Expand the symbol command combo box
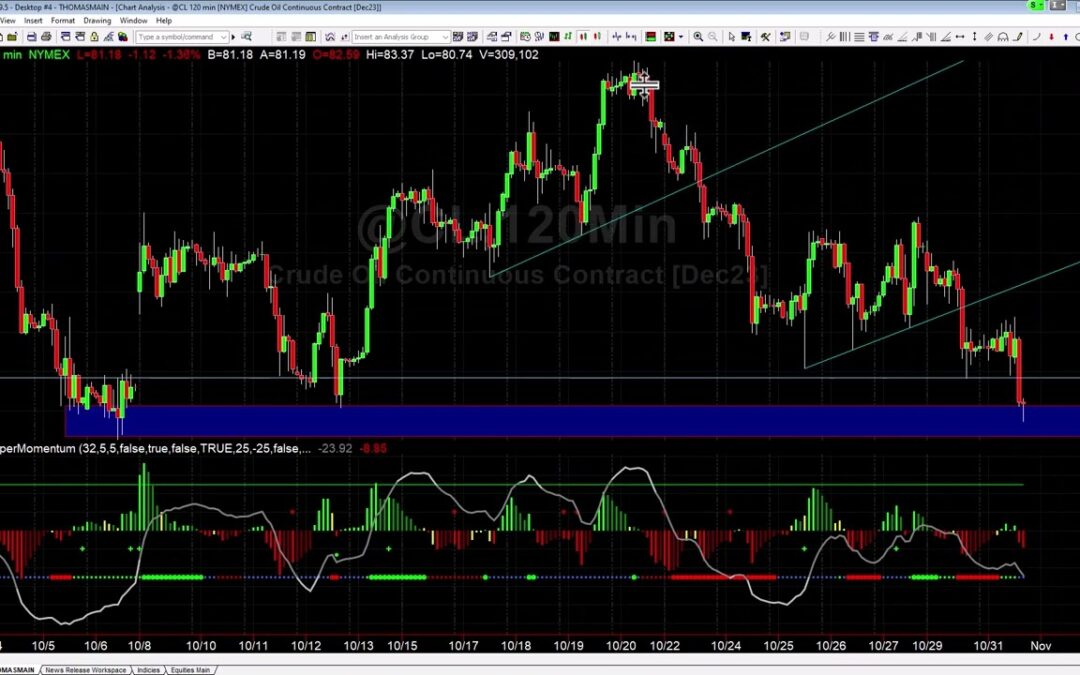1080x675 pixels. (x=223, y=37)
